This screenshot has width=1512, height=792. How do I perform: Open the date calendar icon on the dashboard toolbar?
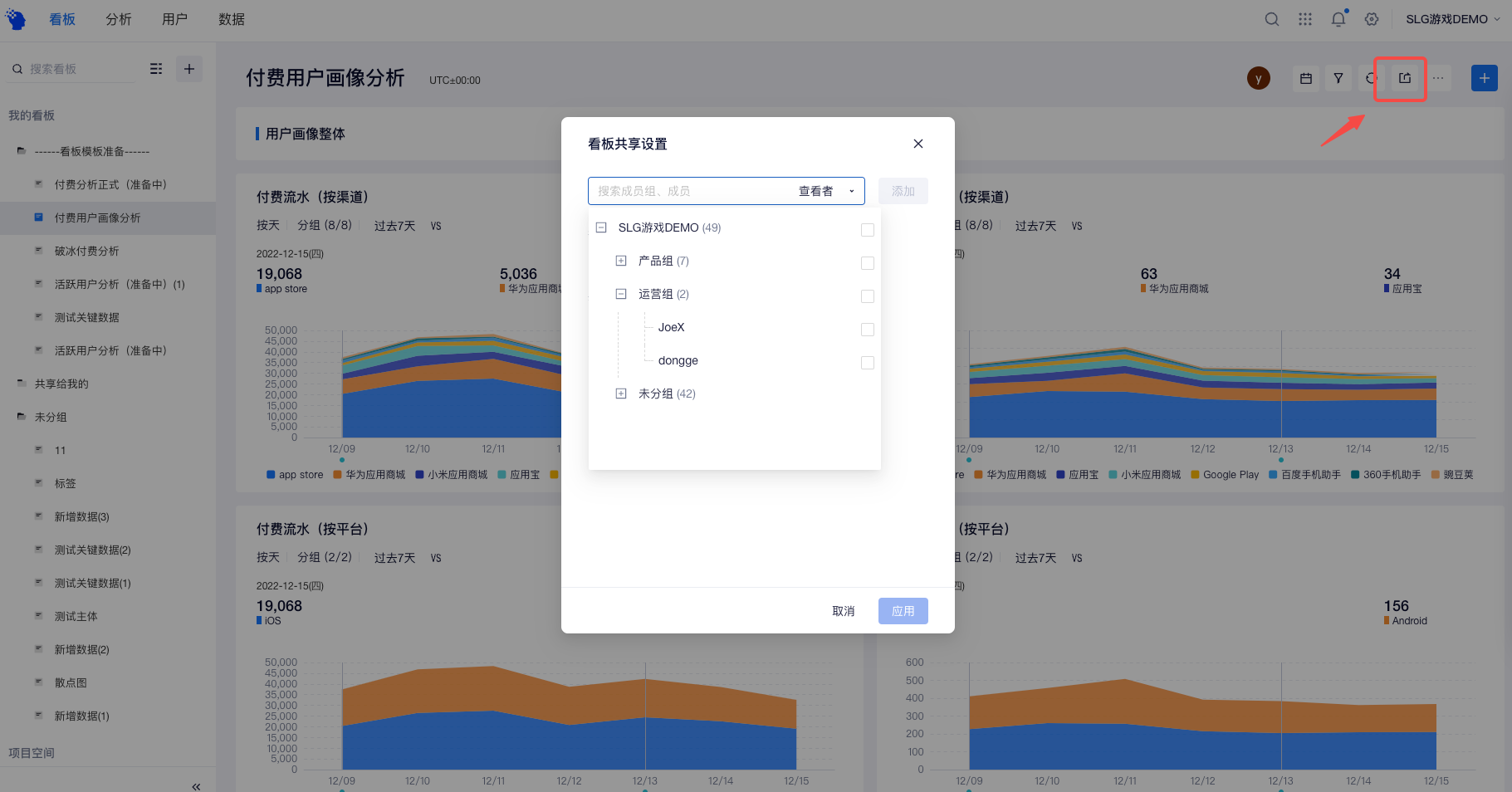click(x=1306, y=78)
